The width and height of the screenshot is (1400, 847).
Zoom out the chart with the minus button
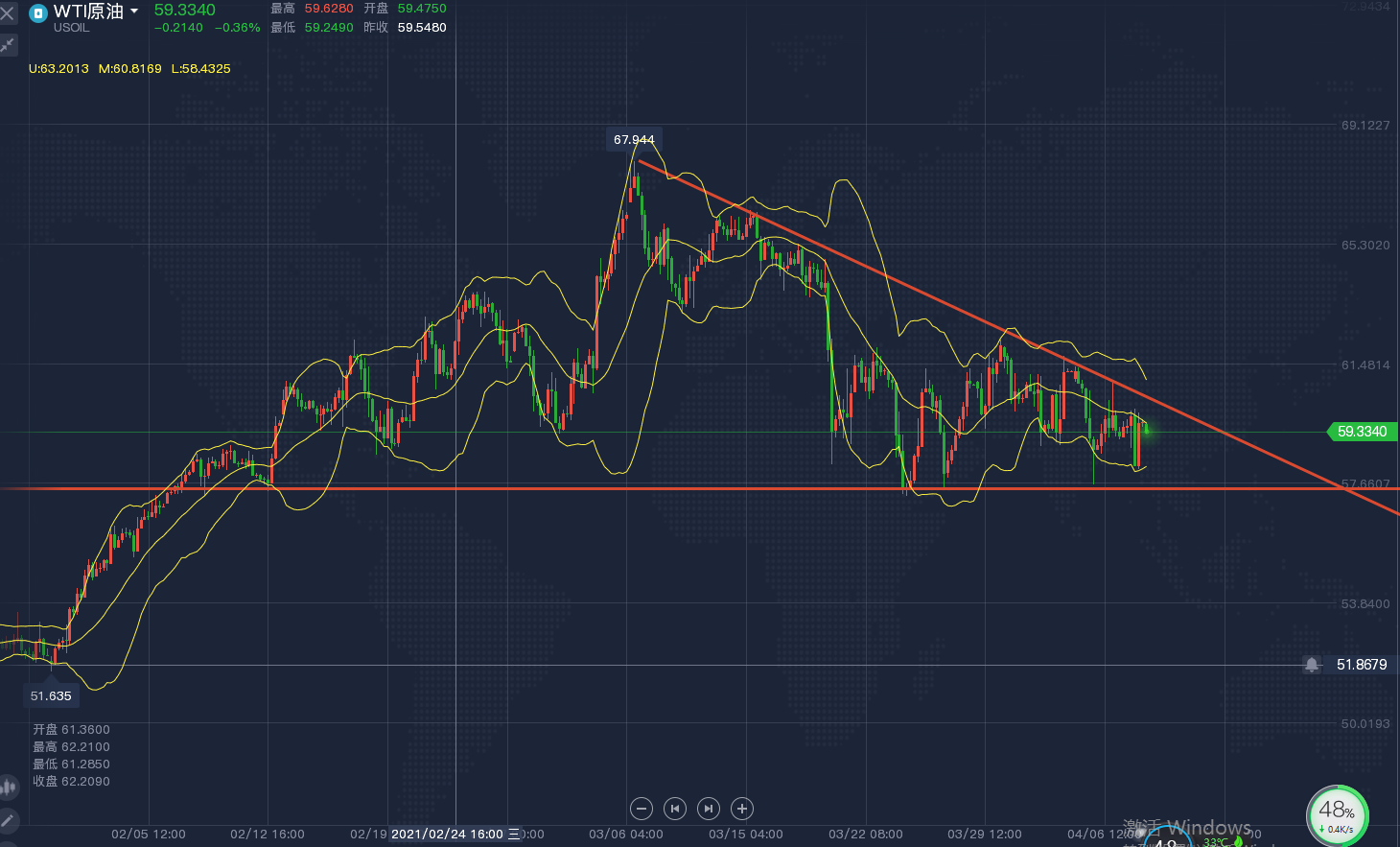[x=642, y=809]
